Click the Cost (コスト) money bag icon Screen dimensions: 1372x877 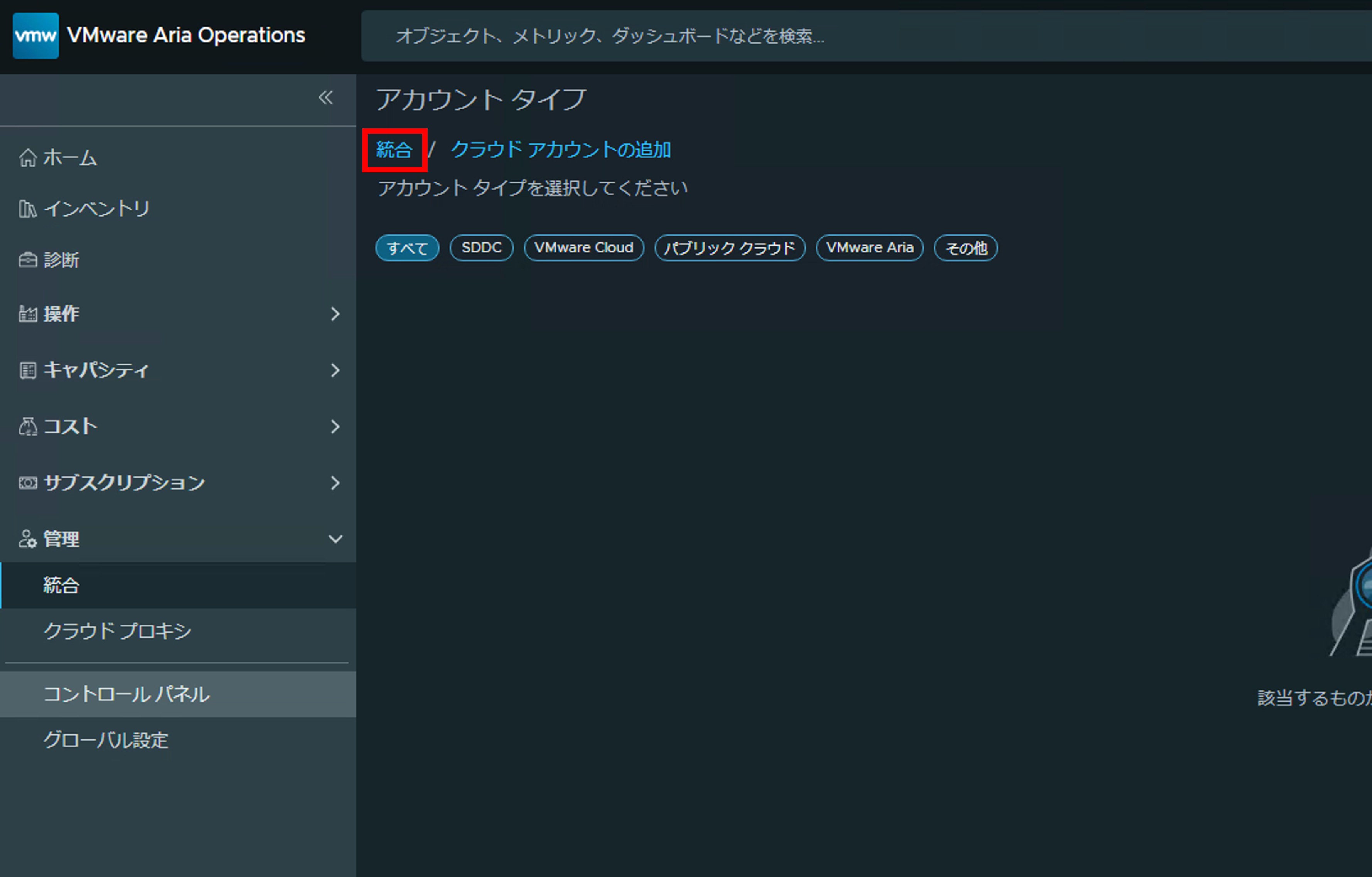coord(27,426)
